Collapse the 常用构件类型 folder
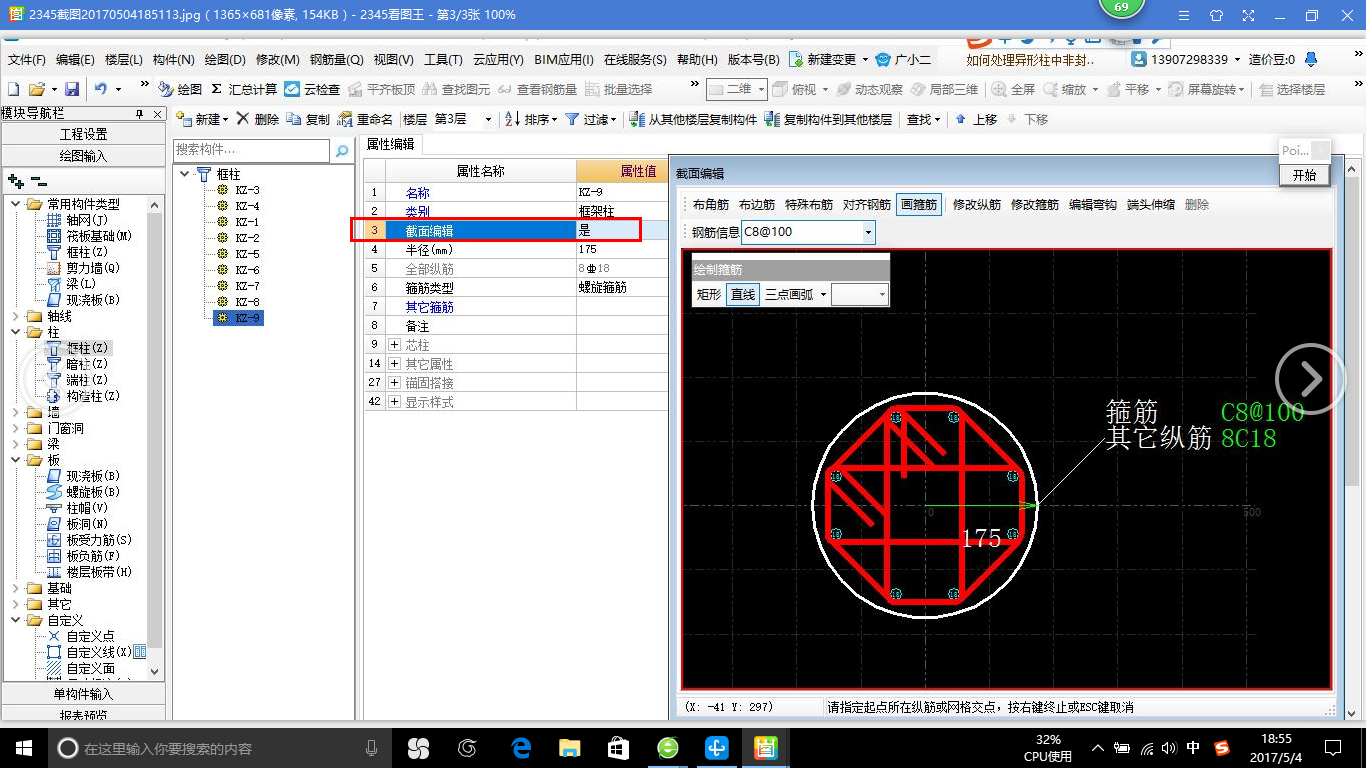Image resolution: width=1366 pixels, height=768 pixels. (15, 204)
